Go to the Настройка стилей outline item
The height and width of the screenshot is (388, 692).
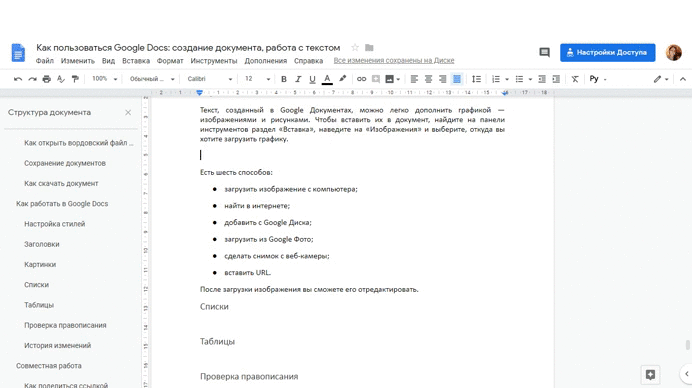pyautogui.click(x=55, y=224)
